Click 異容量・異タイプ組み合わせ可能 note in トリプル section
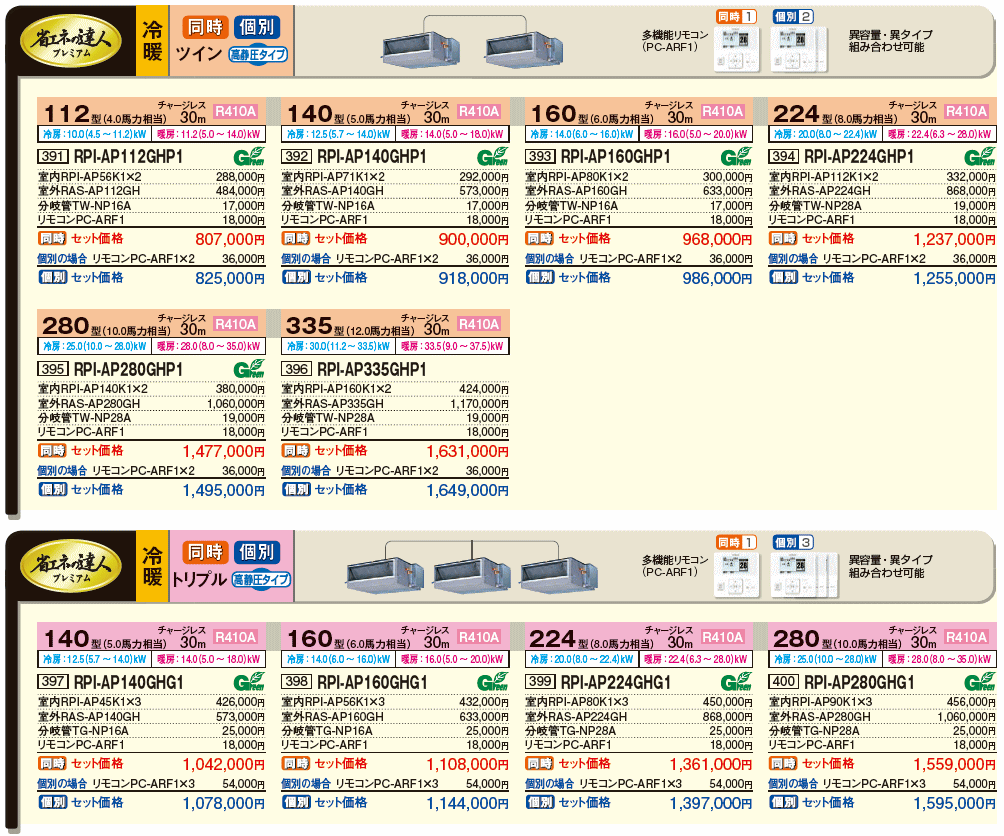The height and width of the screenshot is (836, 1004). 890,566
